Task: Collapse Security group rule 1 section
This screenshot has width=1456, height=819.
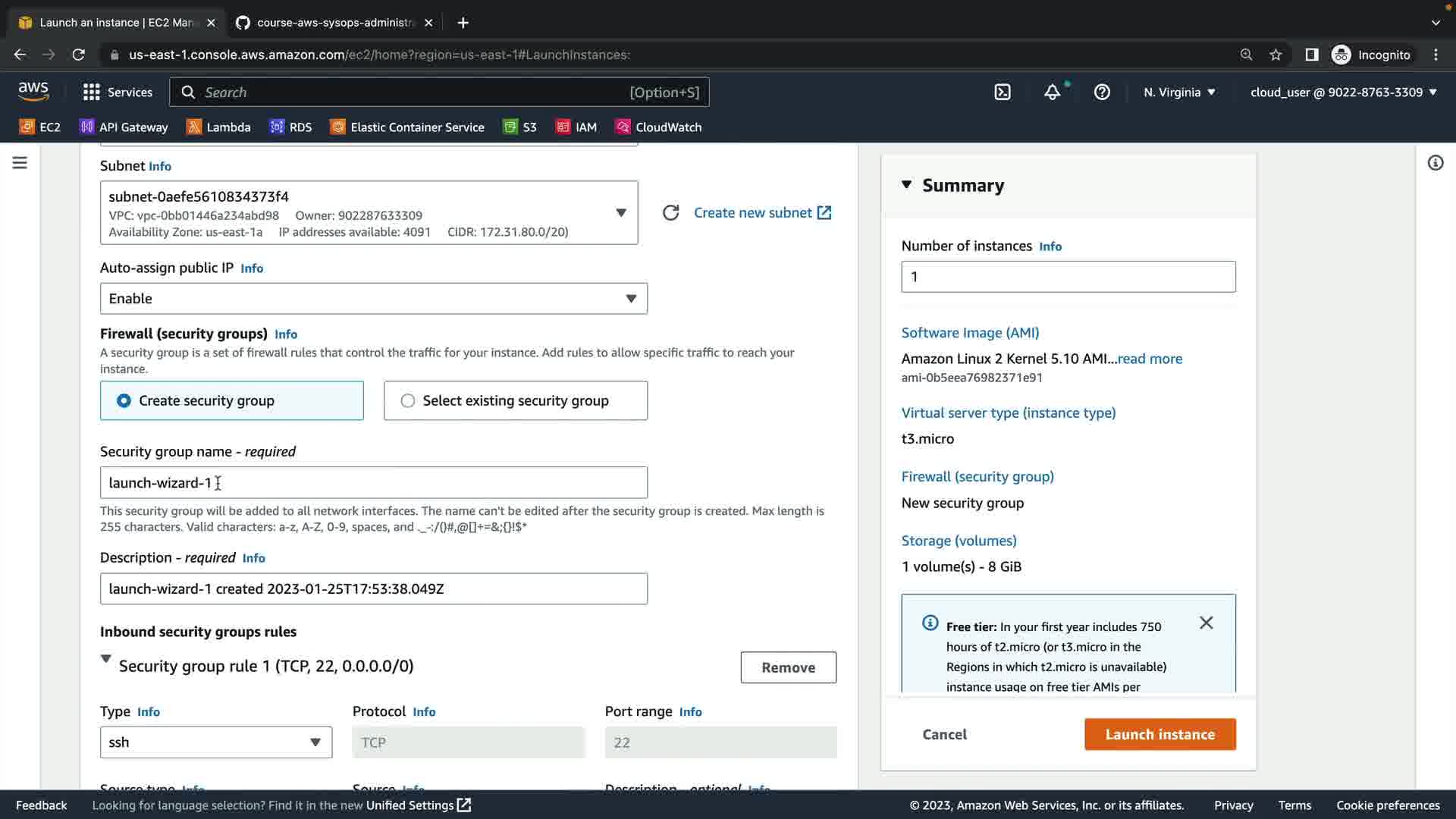Action: (x=106, y=659)
